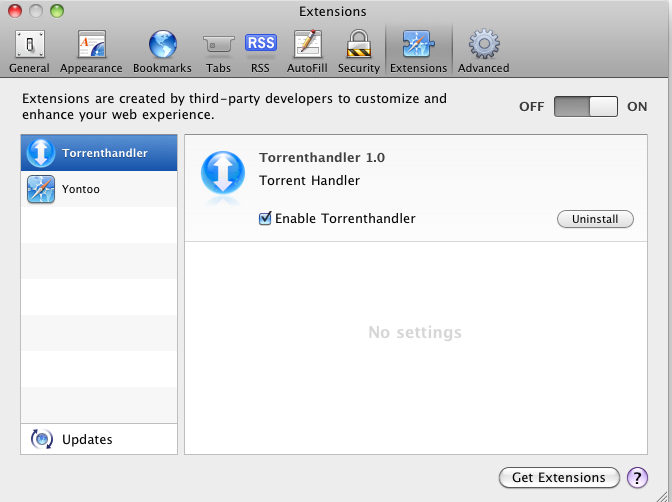Viewport: 672px width, 502px height.
Task: Open the Updates section
Action: 87,439
